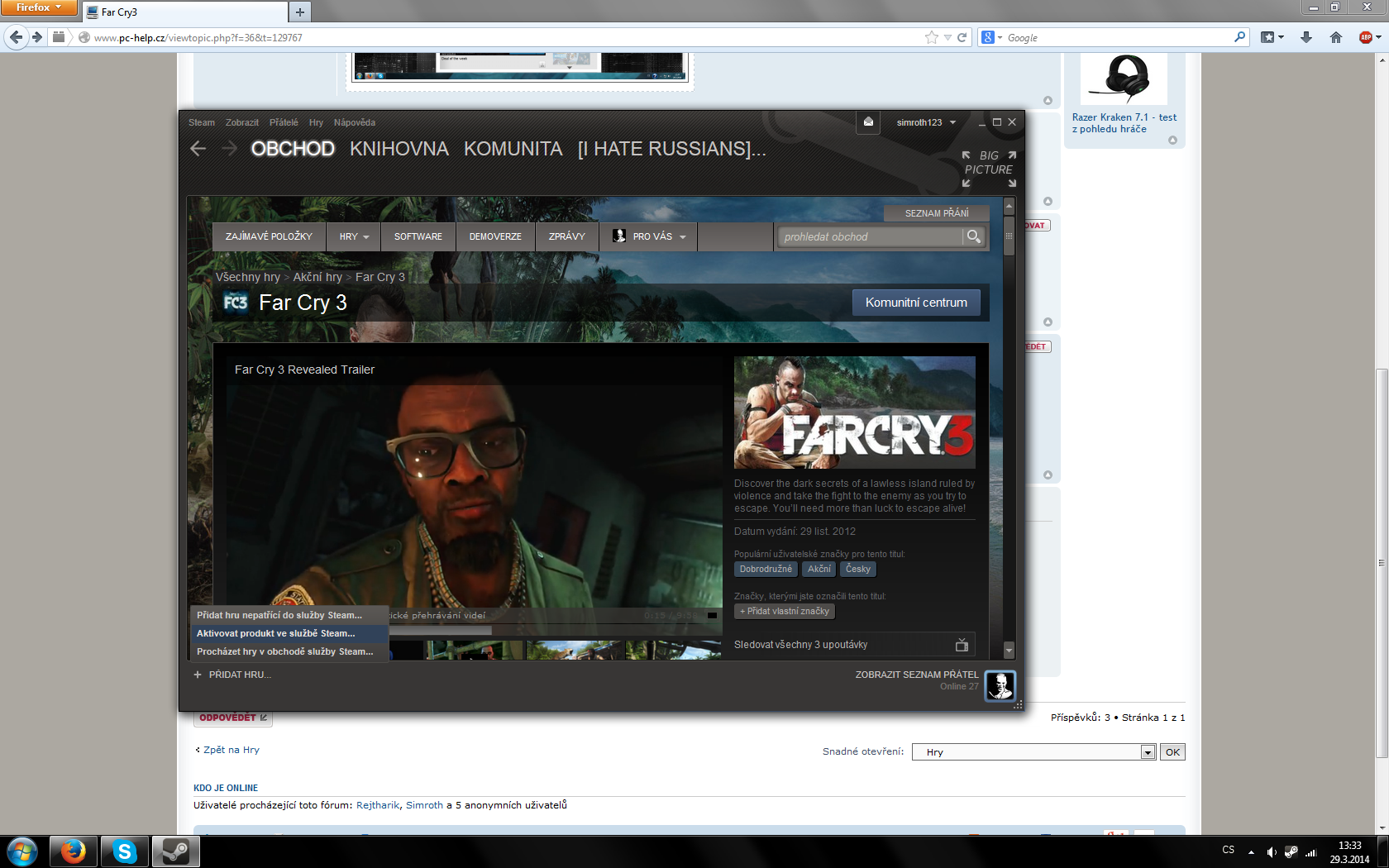Open the Zobrazit menu in Steam
Viewport: 1389px width, 868px height.
[242, 122]
